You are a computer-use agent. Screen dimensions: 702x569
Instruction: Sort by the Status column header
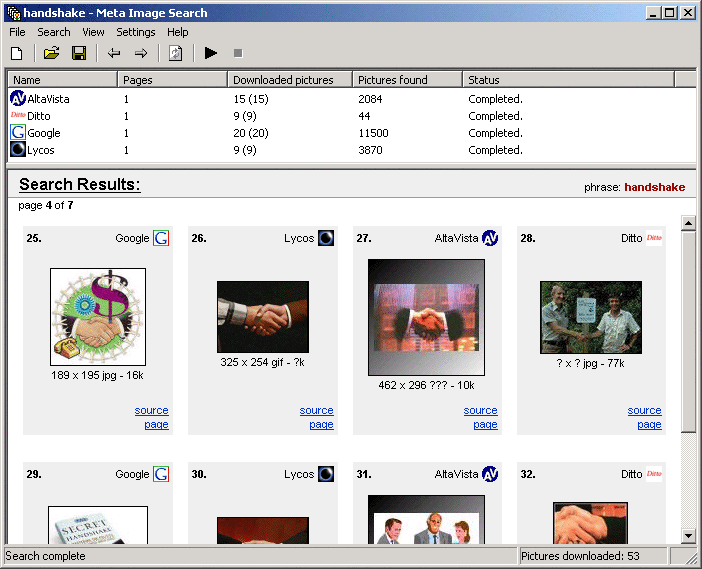(568, 80)
